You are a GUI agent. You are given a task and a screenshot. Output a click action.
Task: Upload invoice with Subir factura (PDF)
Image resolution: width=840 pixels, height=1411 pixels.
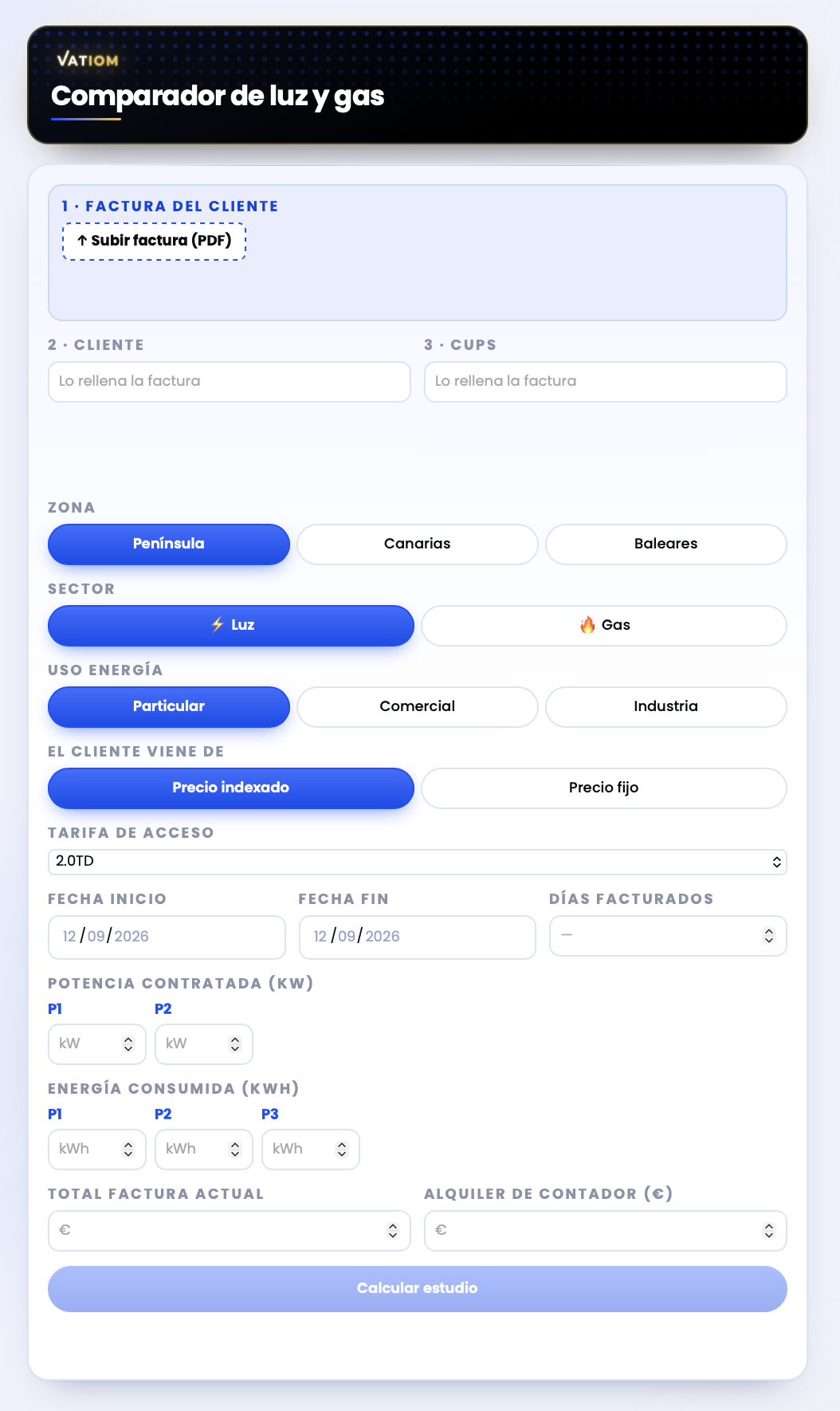tap(155, 241)
